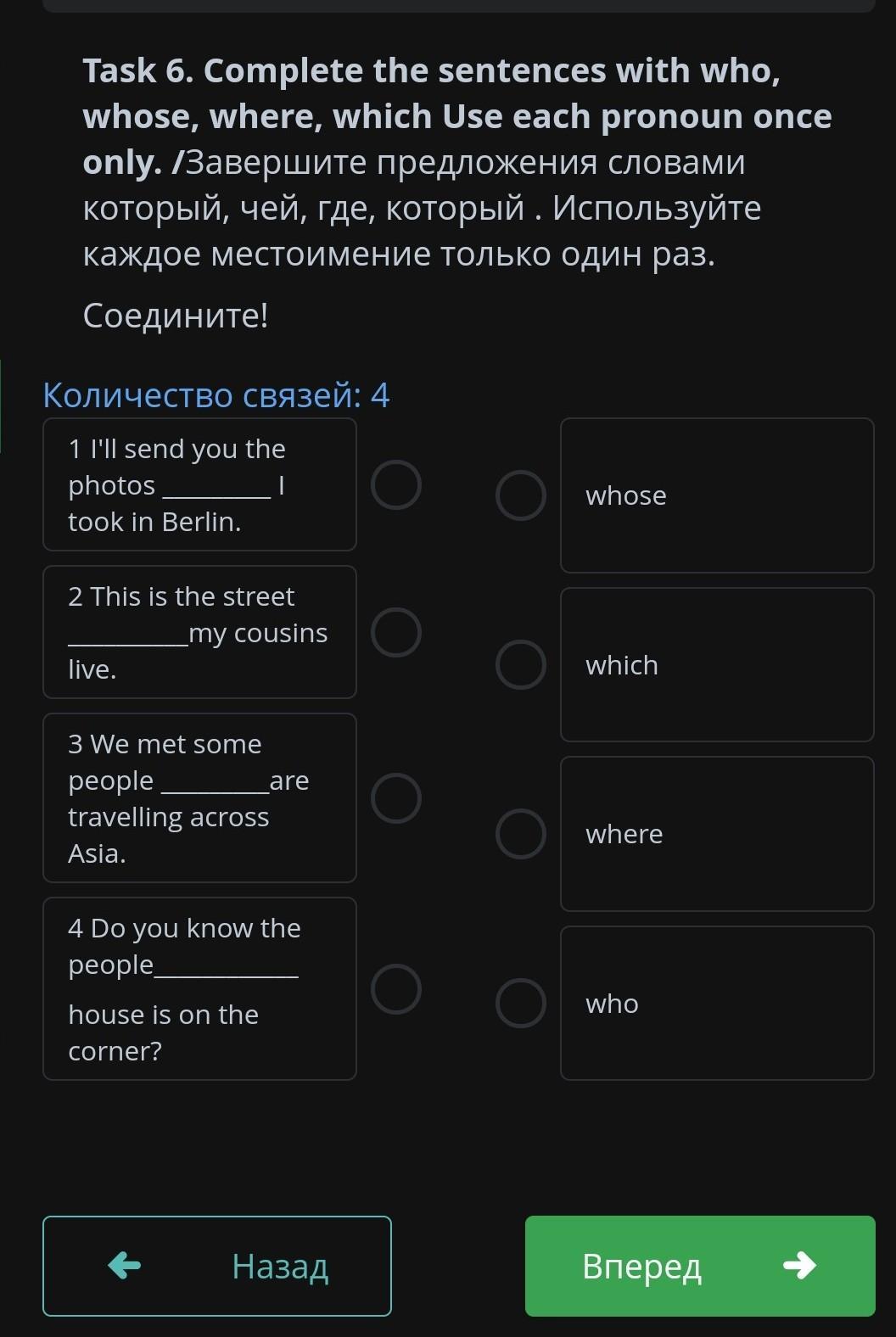
Task: Click the right arrow icon on Вперед
Action: pos(799,1265)
